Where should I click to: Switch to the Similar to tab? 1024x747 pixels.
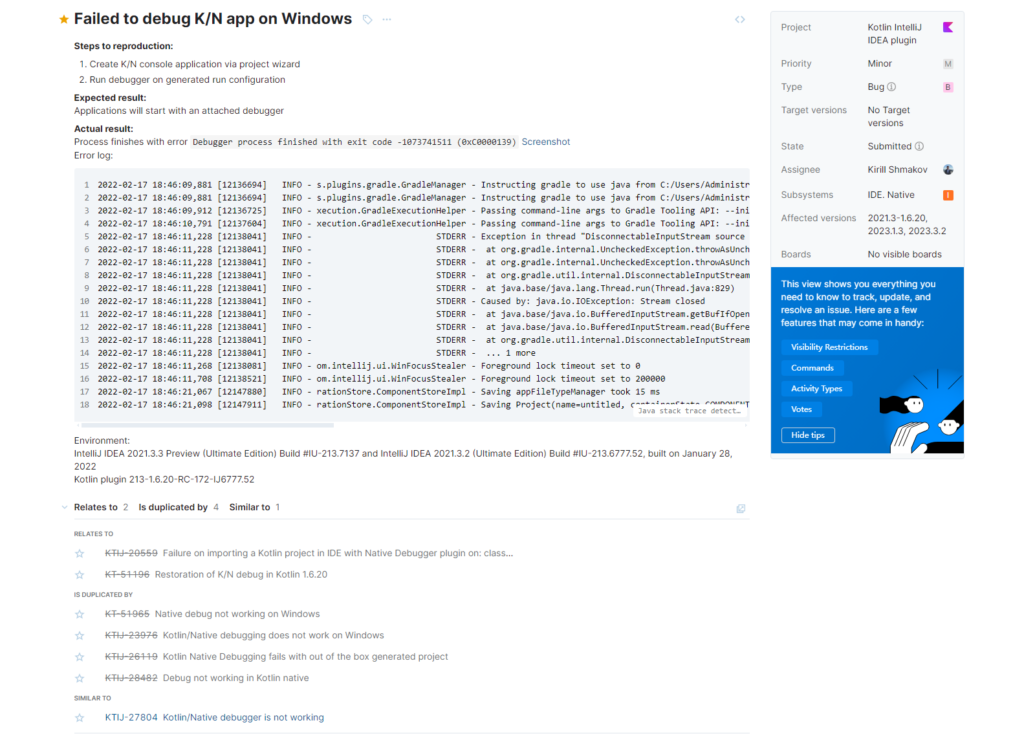pos(249,507)
